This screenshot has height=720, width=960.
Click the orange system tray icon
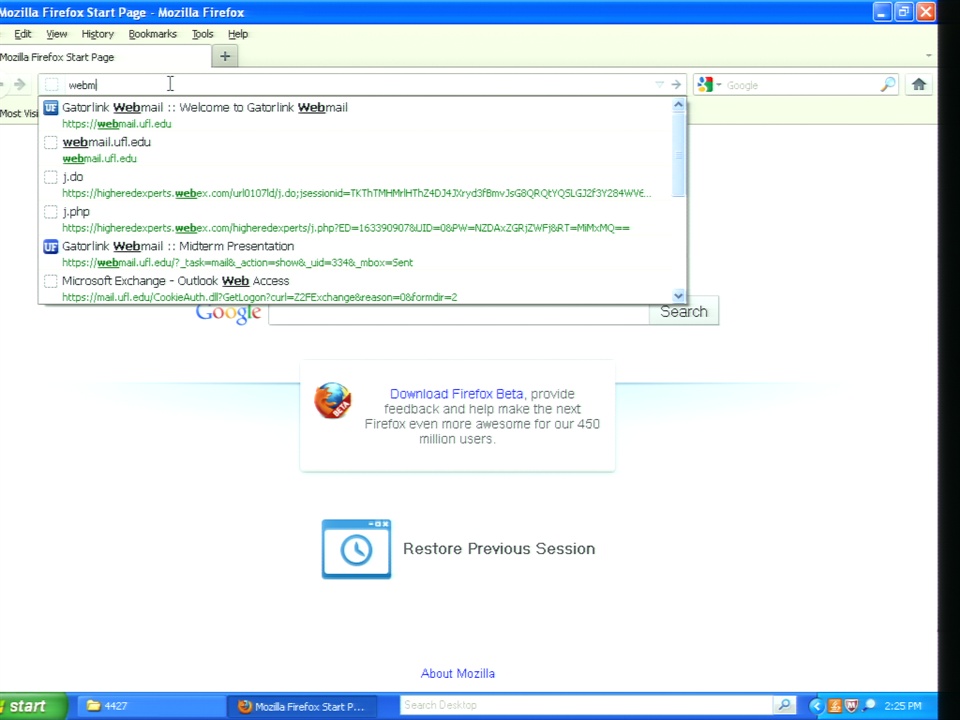point(834,706)
